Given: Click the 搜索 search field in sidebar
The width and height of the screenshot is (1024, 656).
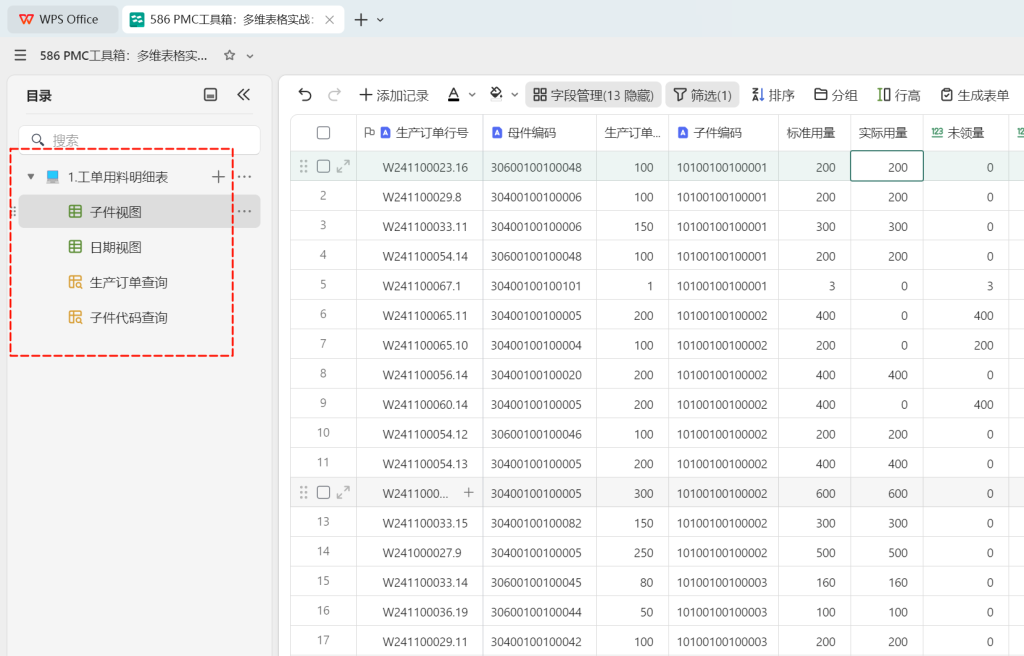Looking at the screenshot, I should [140, 140].
